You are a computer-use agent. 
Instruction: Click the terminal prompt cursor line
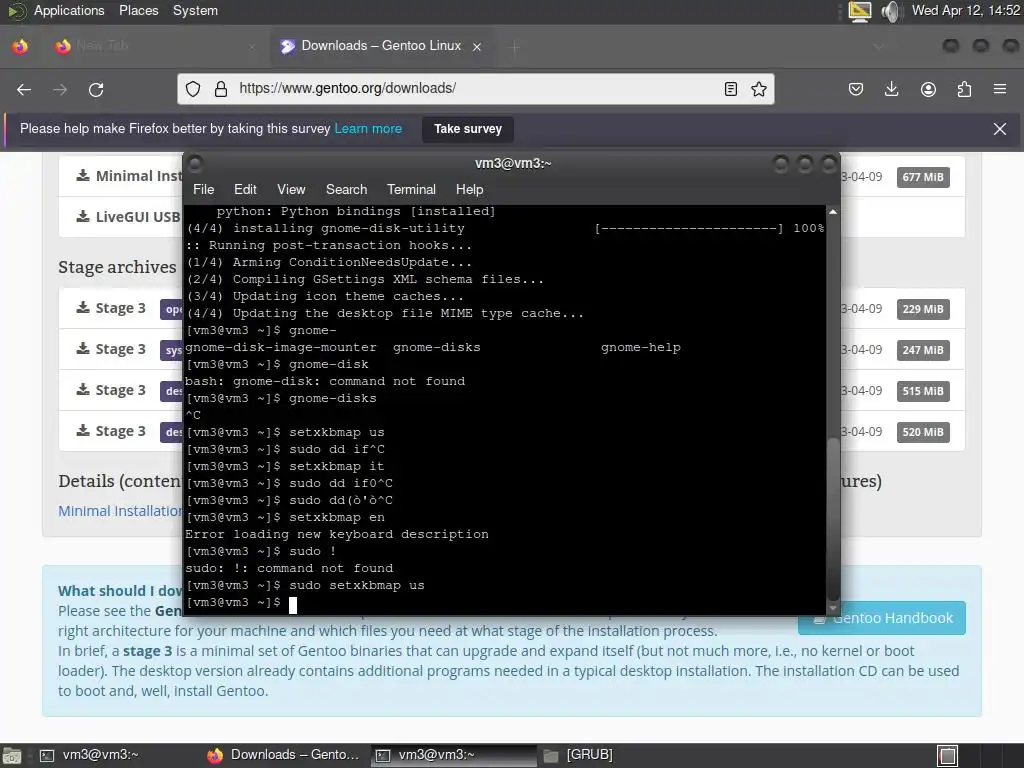[242, 603]
